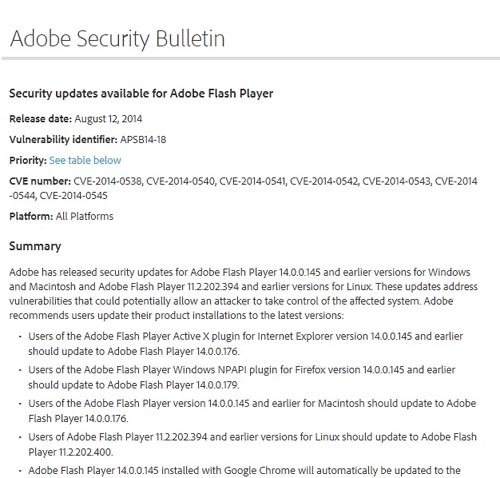Click the "Priority:" label

pyautogui.click(x=28, y=160)
